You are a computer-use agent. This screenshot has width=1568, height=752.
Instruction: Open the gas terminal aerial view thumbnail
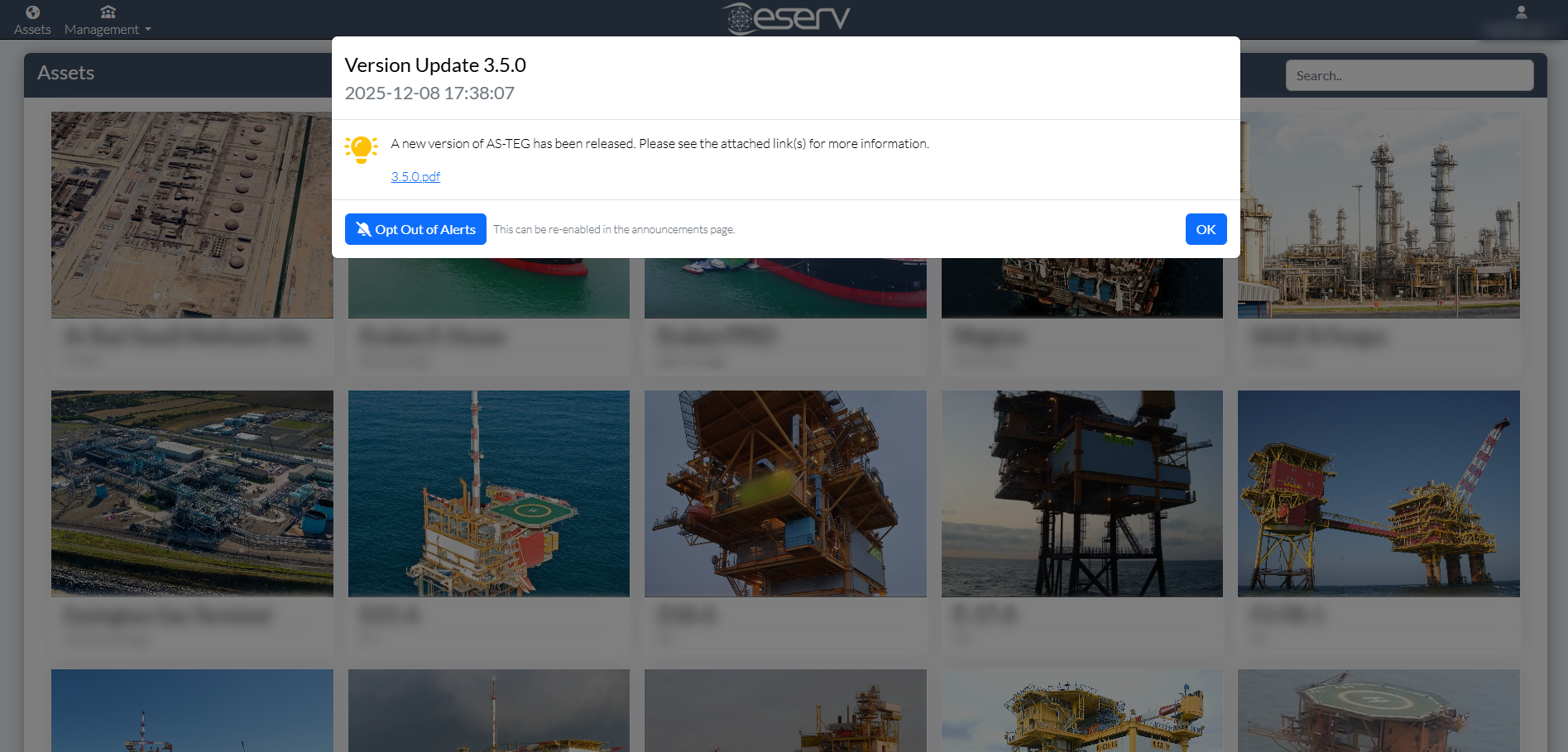192,493
